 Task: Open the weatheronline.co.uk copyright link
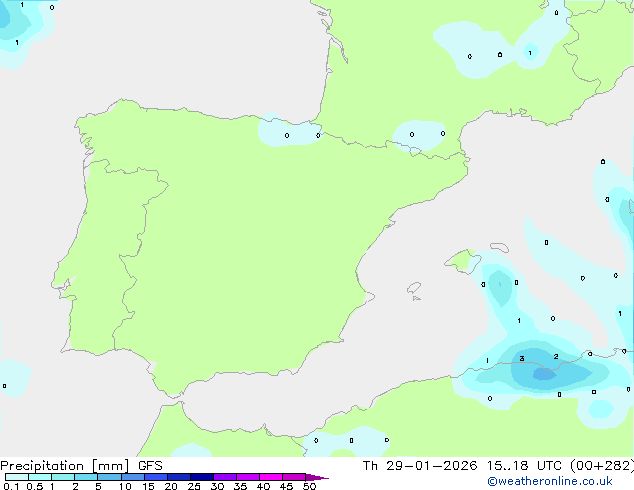pyautogui.click(x=550, y=481)
